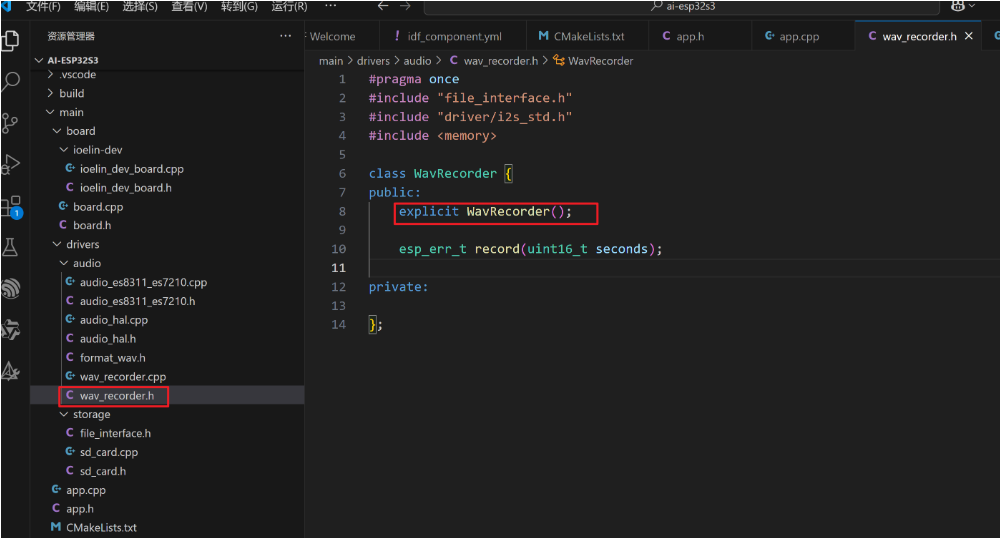
Task: Open 文件(F) menu
Action: 43,6
